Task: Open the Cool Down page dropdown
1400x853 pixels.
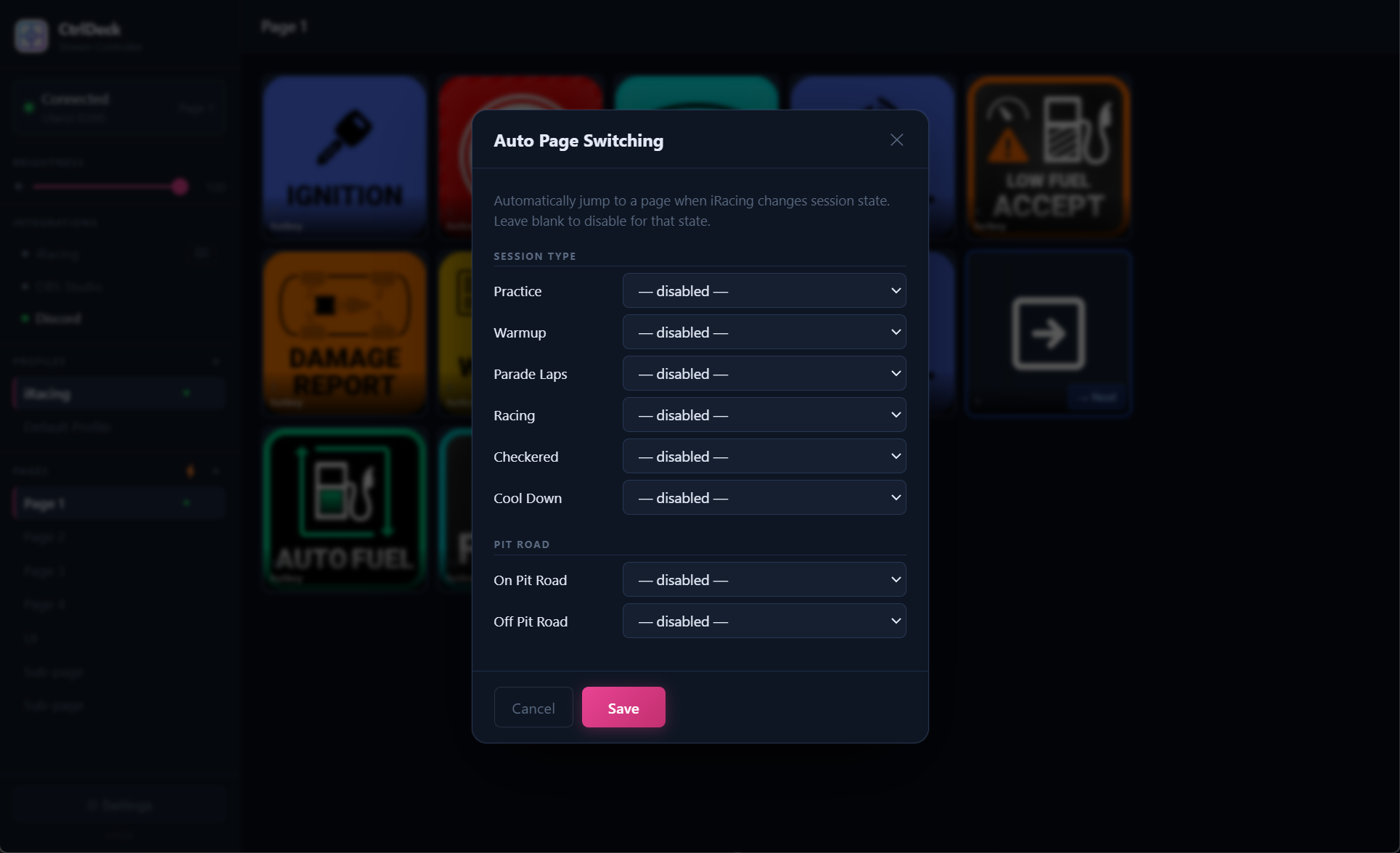Action: (x=764, y=497)
